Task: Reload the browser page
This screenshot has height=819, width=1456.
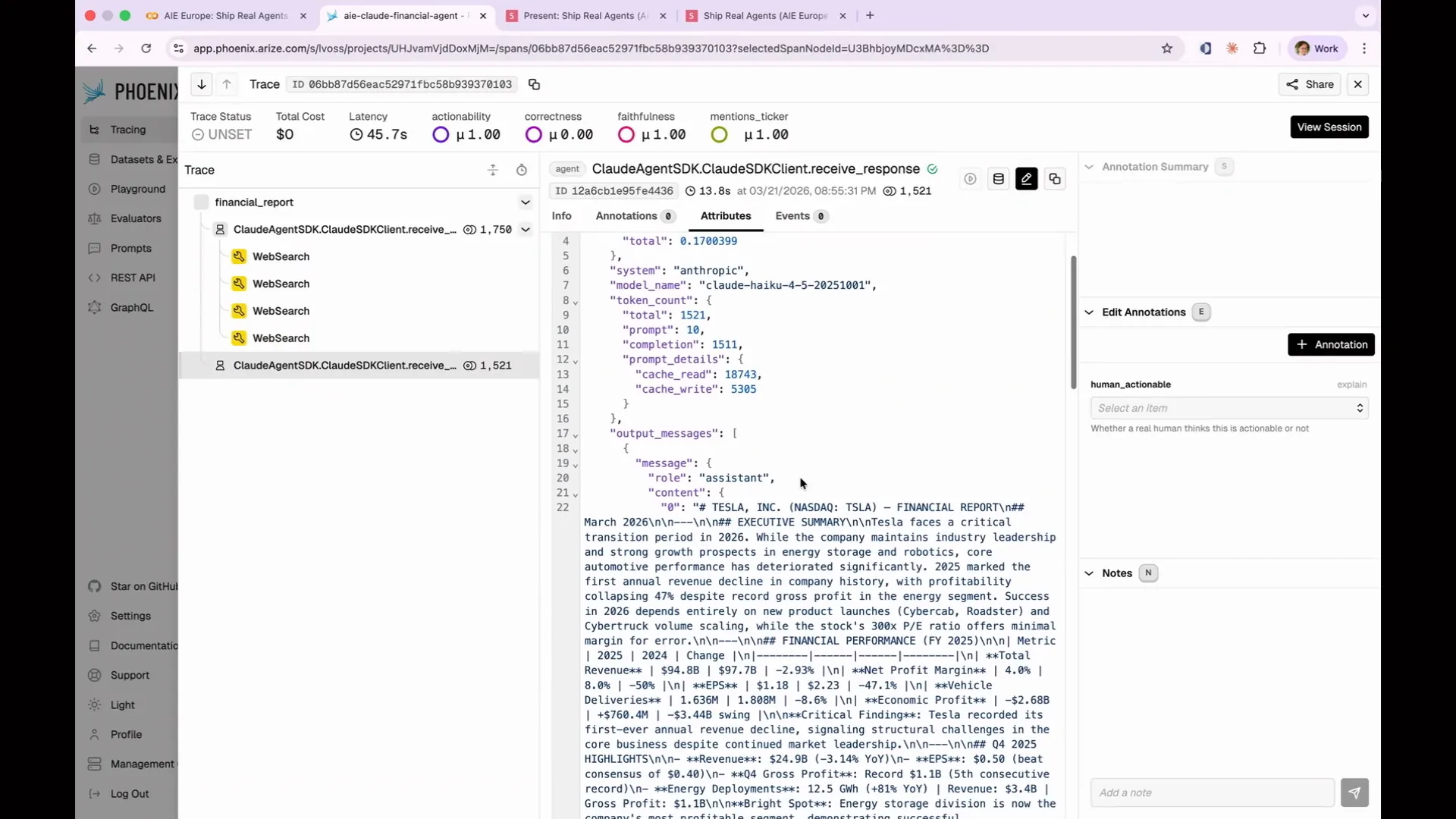Action: click(x=146, y=49)
